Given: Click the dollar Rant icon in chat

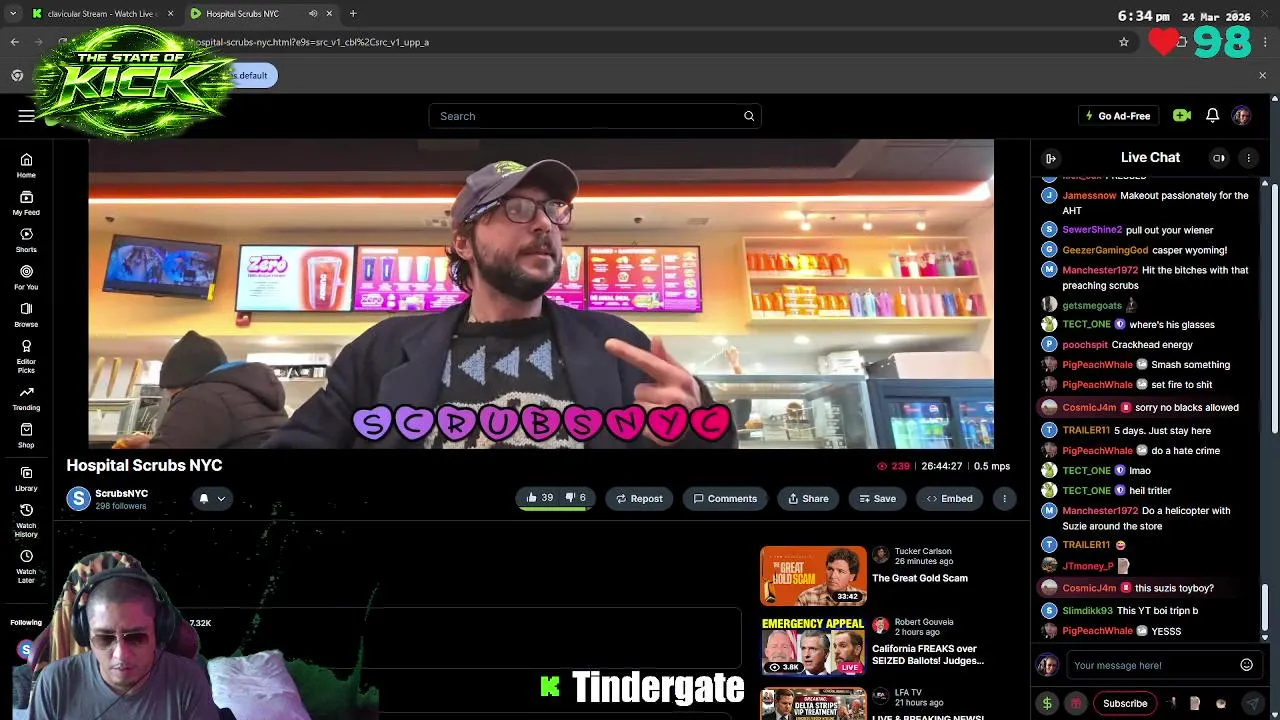Looking at the screenshot, I should click(x=1047, y=703).
